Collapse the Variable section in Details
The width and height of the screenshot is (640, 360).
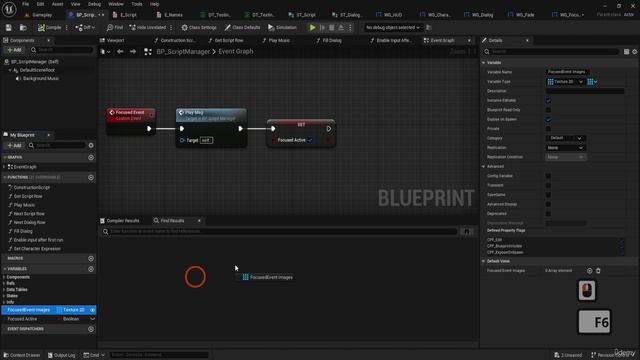point(484,62)
